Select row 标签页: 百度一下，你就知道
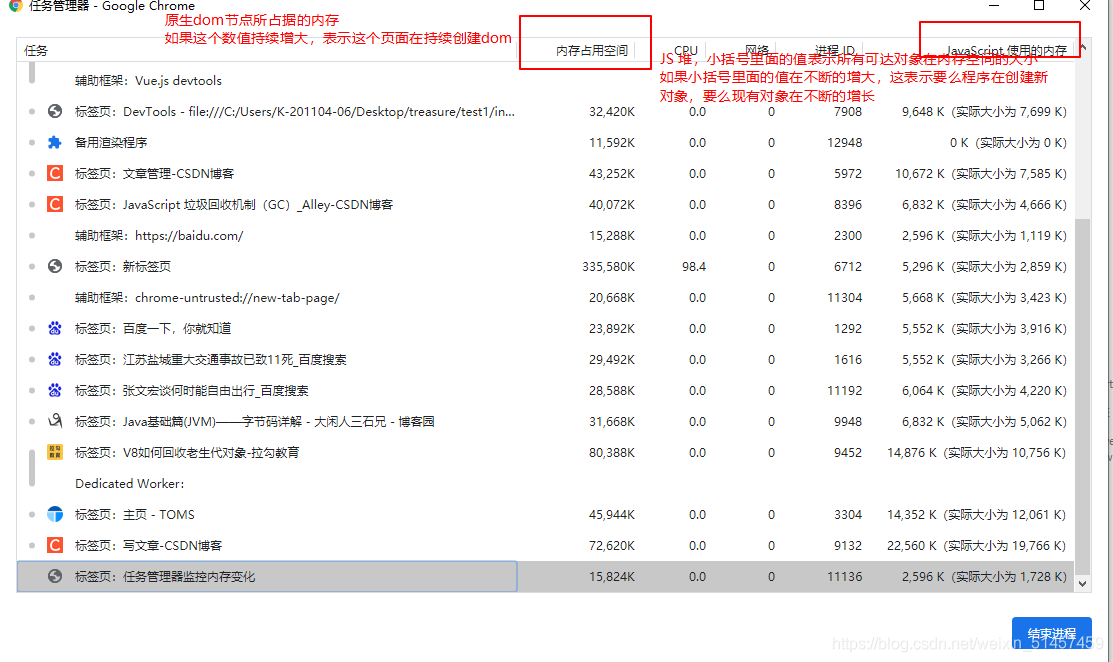This screenshot has height=662, width=1113. click(545, 329)
